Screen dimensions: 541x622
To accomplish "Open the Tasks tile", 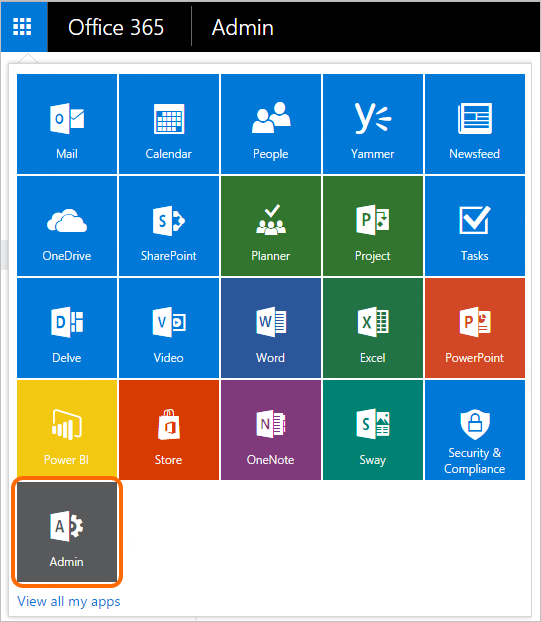I will point(475,226).
